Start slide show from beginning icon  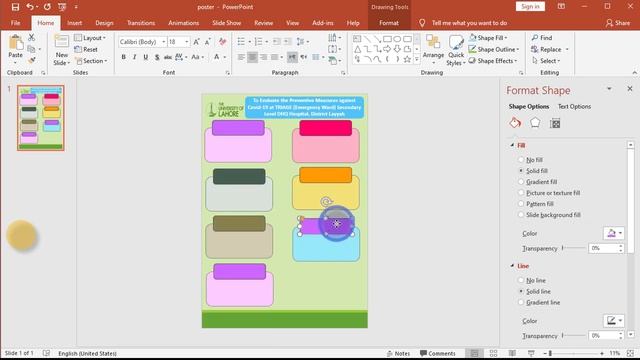pyautogui.click(x=62, y=7)
